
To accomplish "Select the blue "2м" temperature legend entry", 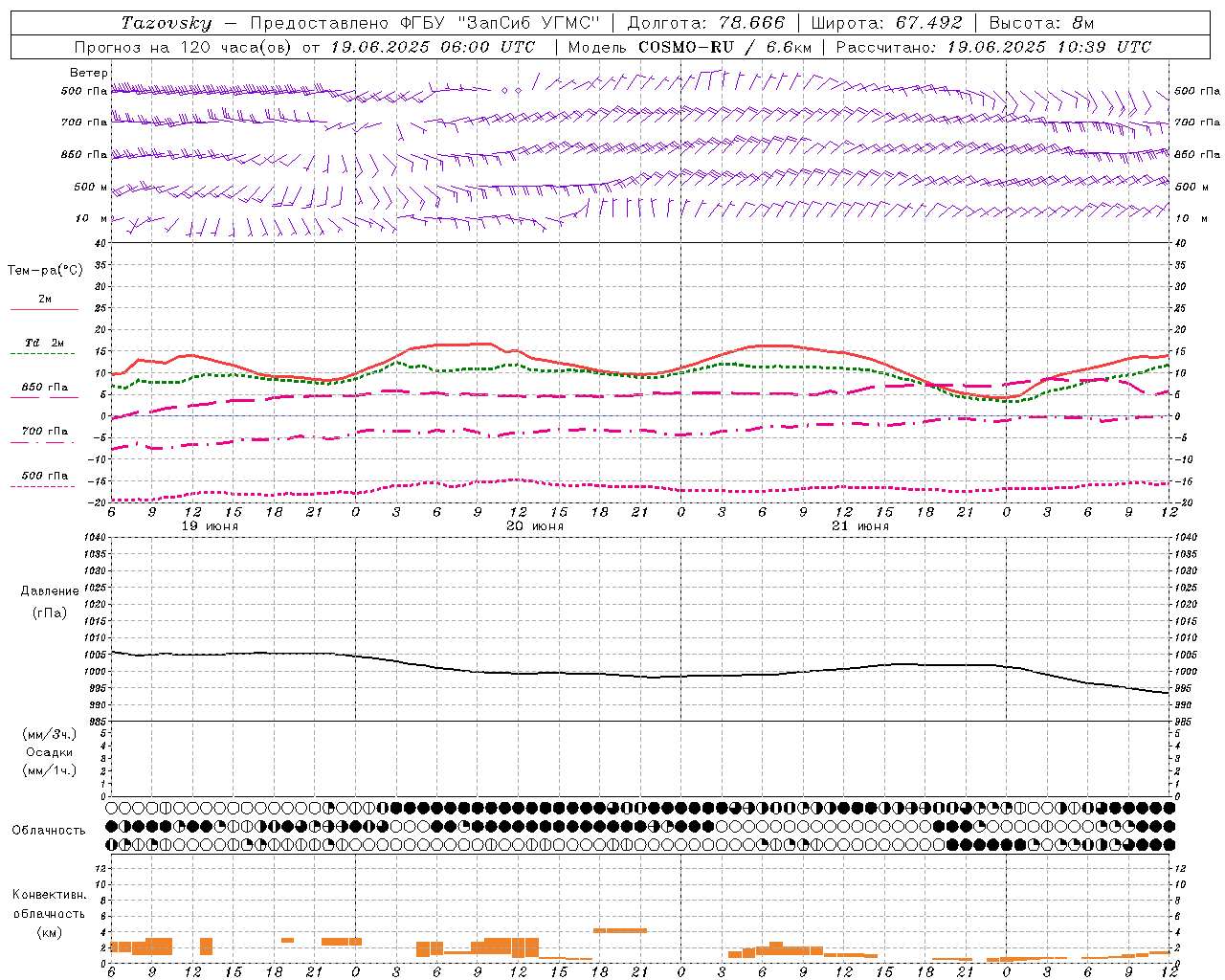I will 45,300.
